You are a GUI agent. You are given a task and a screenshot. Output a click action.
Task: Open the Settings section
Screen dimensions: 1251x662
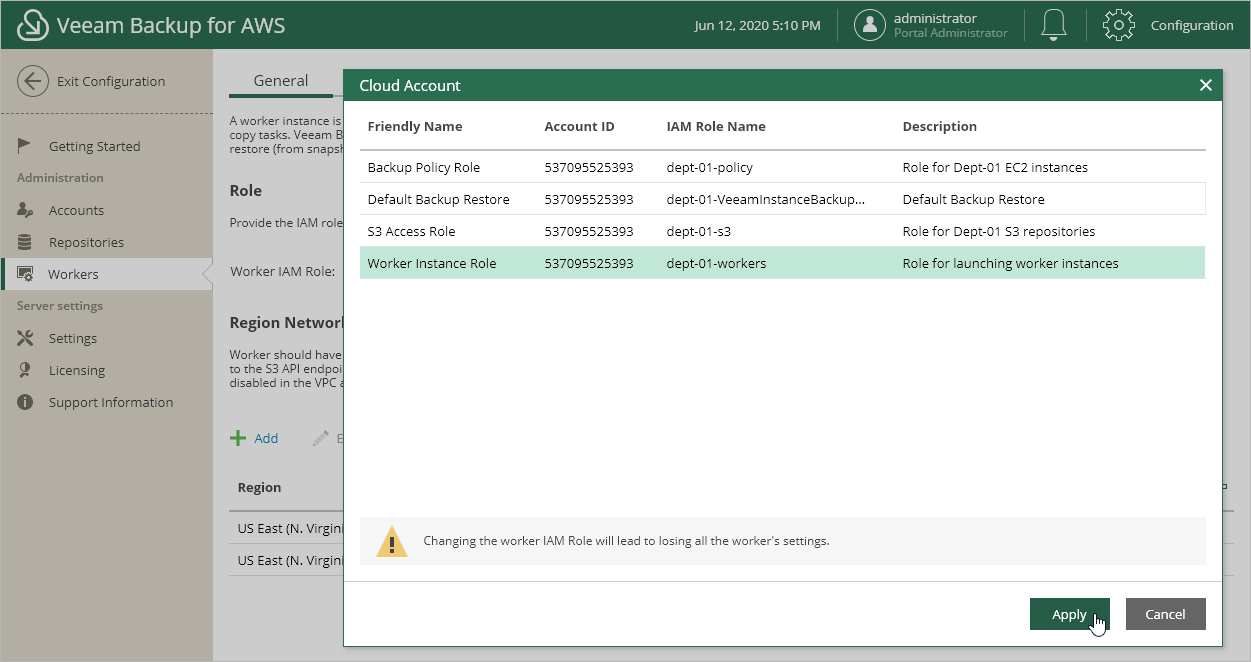(73, 338)
